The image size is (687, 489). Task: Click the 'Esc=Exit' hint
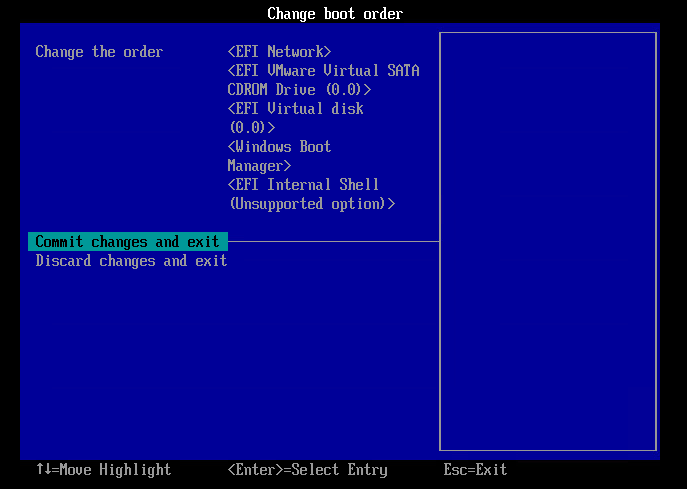475,470
